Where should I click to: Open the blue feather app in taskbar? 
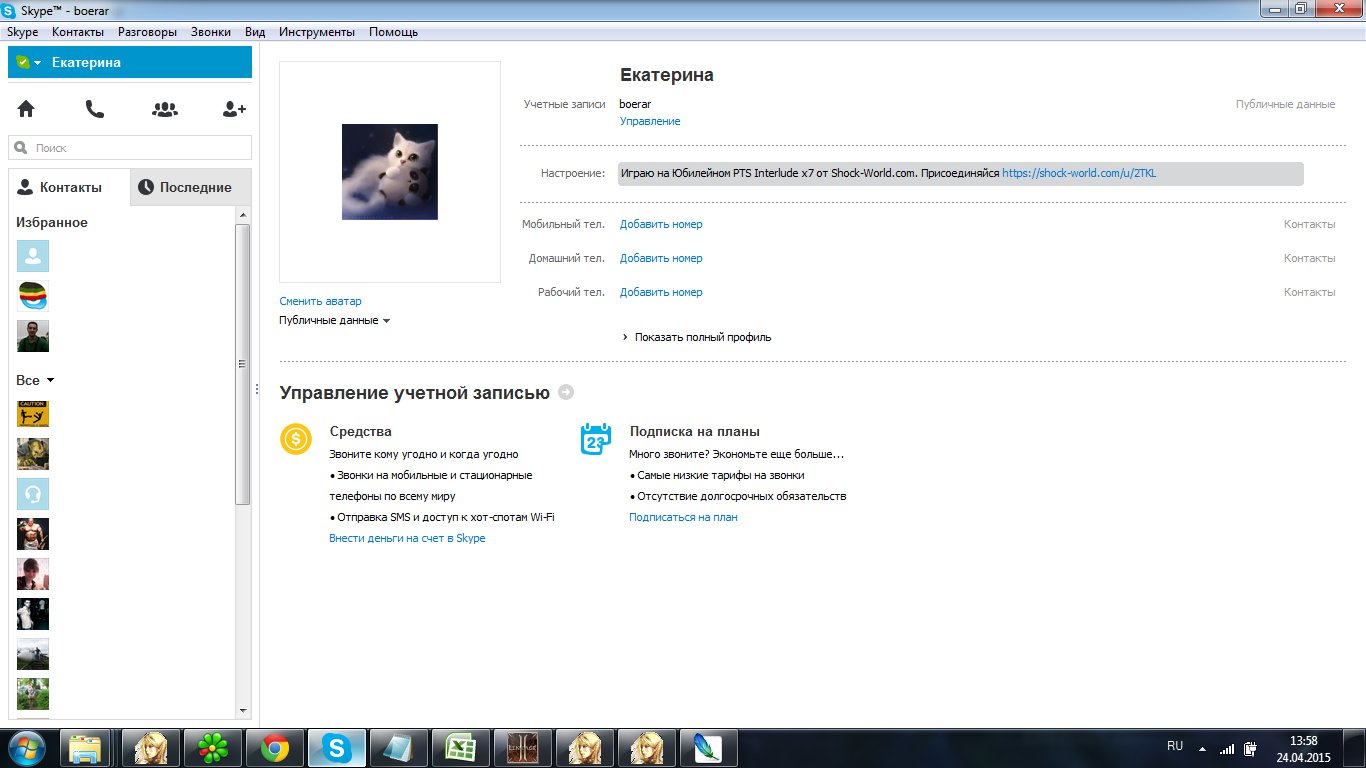click(x=708, y=747)
